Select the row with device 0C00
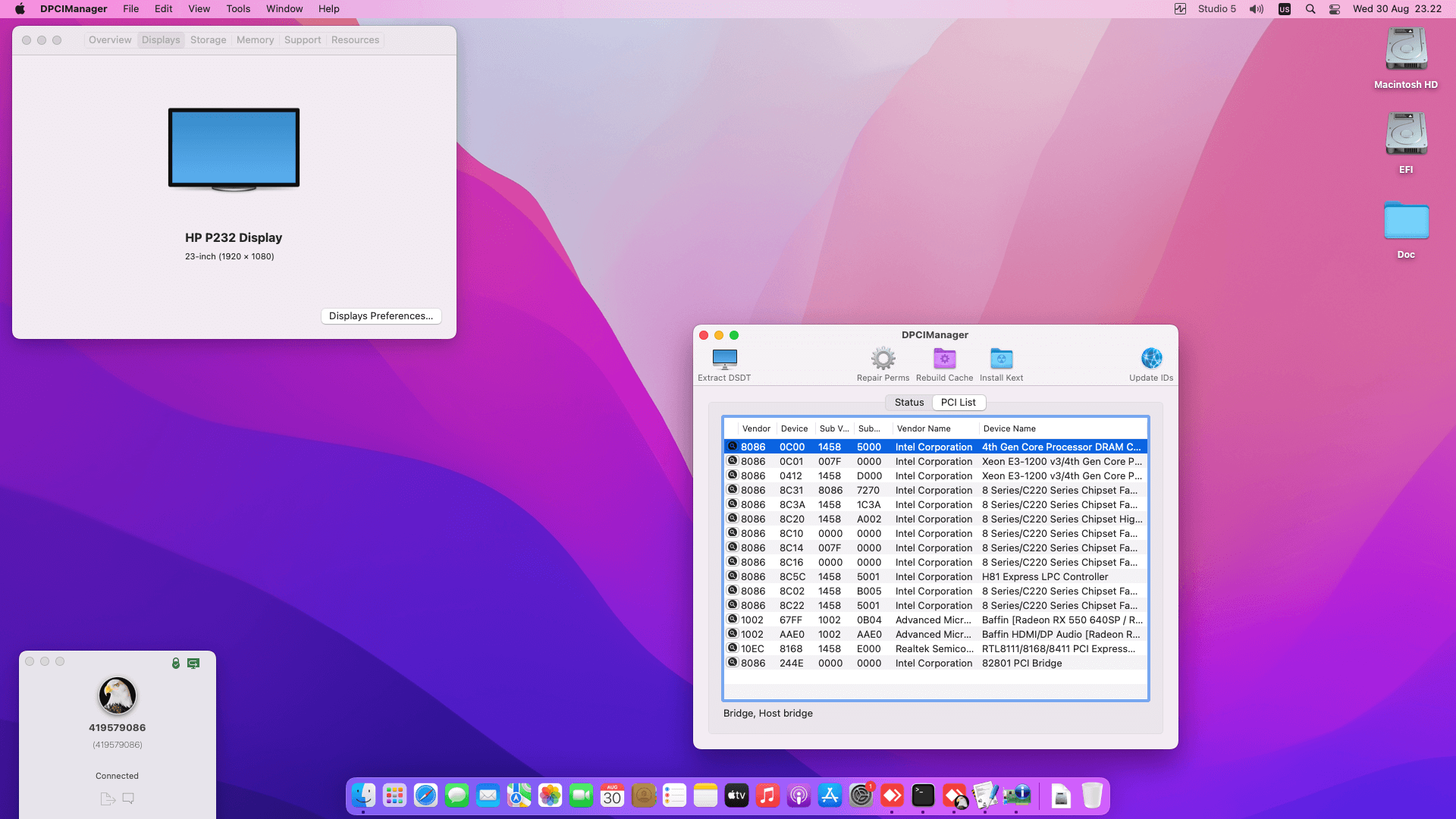1456x819 pixels. coord(936,447)
